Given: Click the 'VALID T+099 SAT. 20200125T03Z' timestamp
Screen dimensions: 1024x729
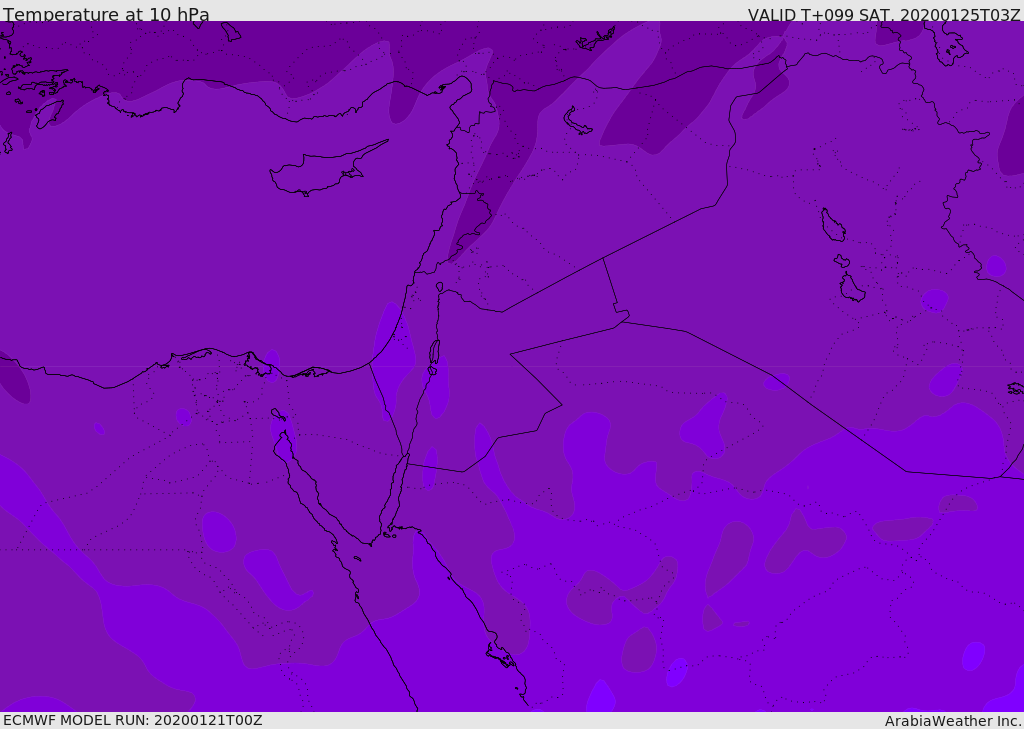Looking at the screenshot, I should point(884,14).
